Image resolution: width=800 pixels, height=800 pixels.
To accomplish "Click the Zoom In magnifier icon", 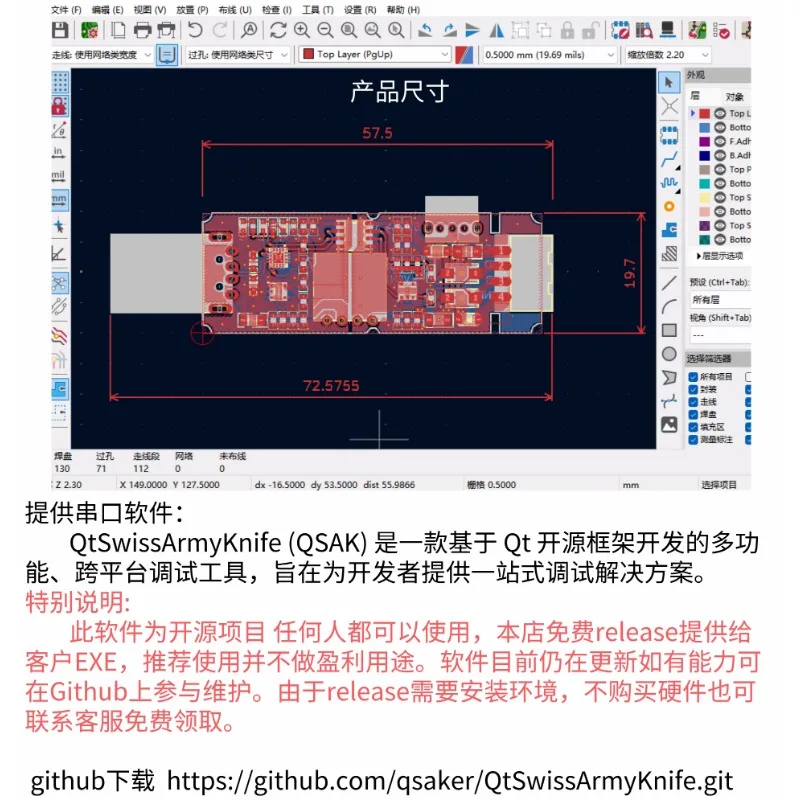I will [302, 30].
